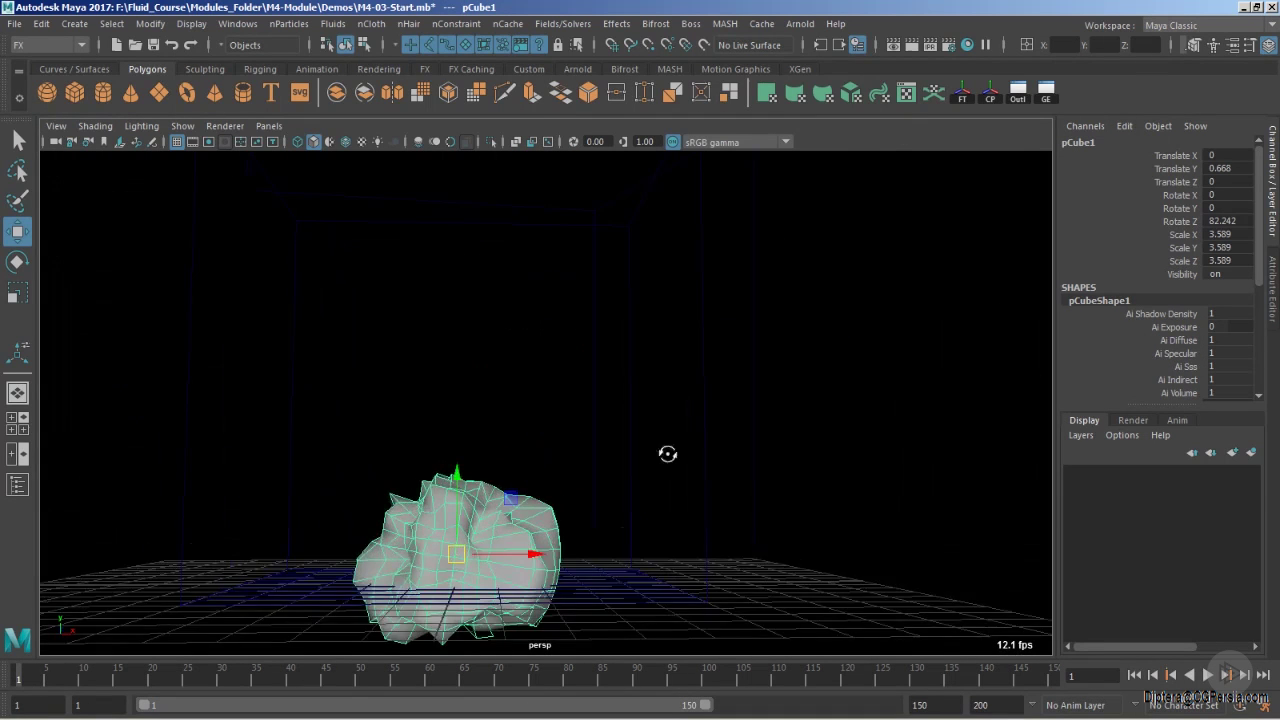Activate the Scale tool in toolbox
Screen dimensions: 1280x720
pos(18,293)
